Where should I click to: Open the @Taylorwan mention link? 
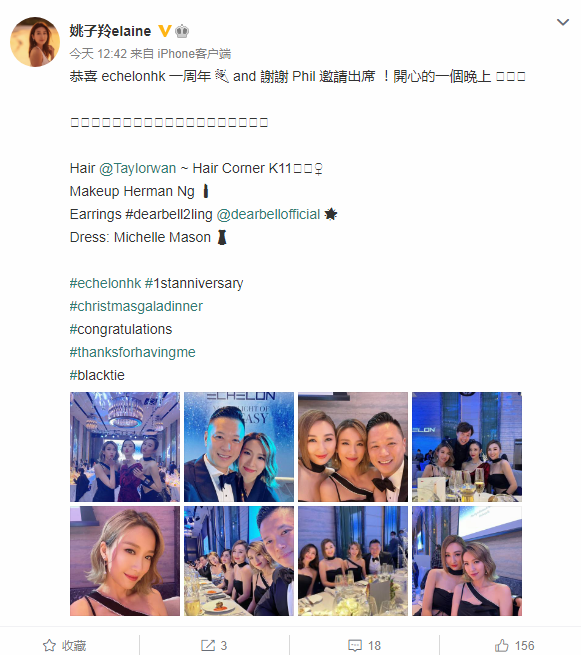tap(137, 168)
